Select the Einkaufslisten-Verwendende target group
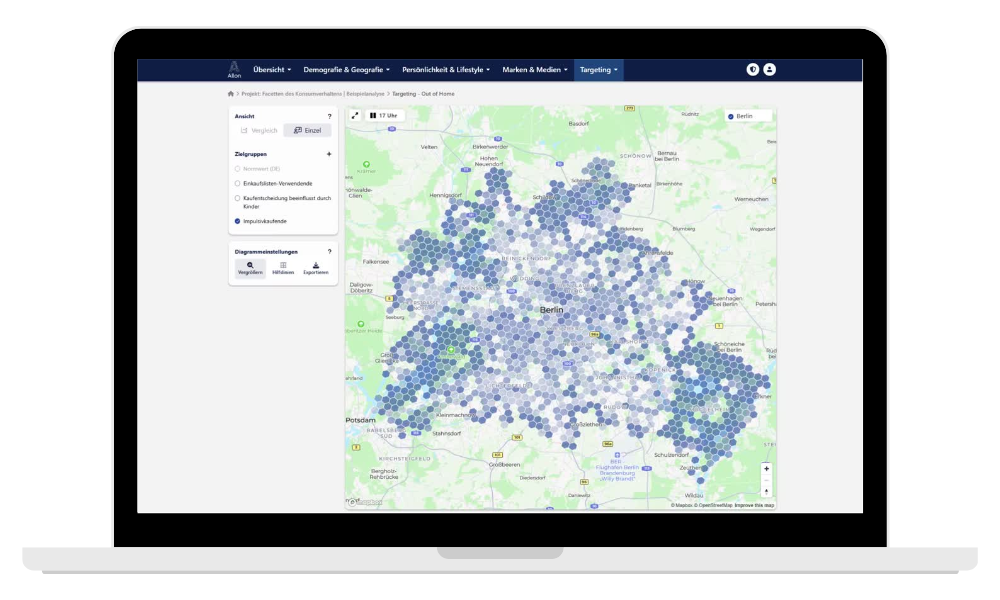This screenshot has width=1000, height=600. point(237,184)
